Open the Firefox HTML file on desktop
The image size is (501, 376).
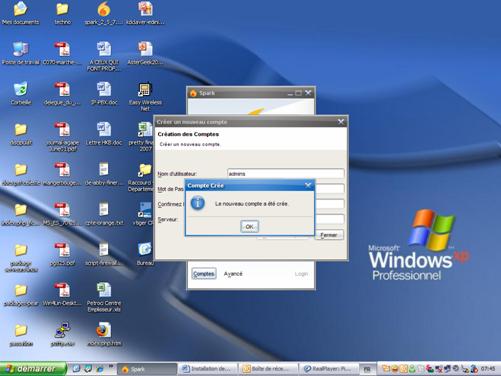point(104,334)
